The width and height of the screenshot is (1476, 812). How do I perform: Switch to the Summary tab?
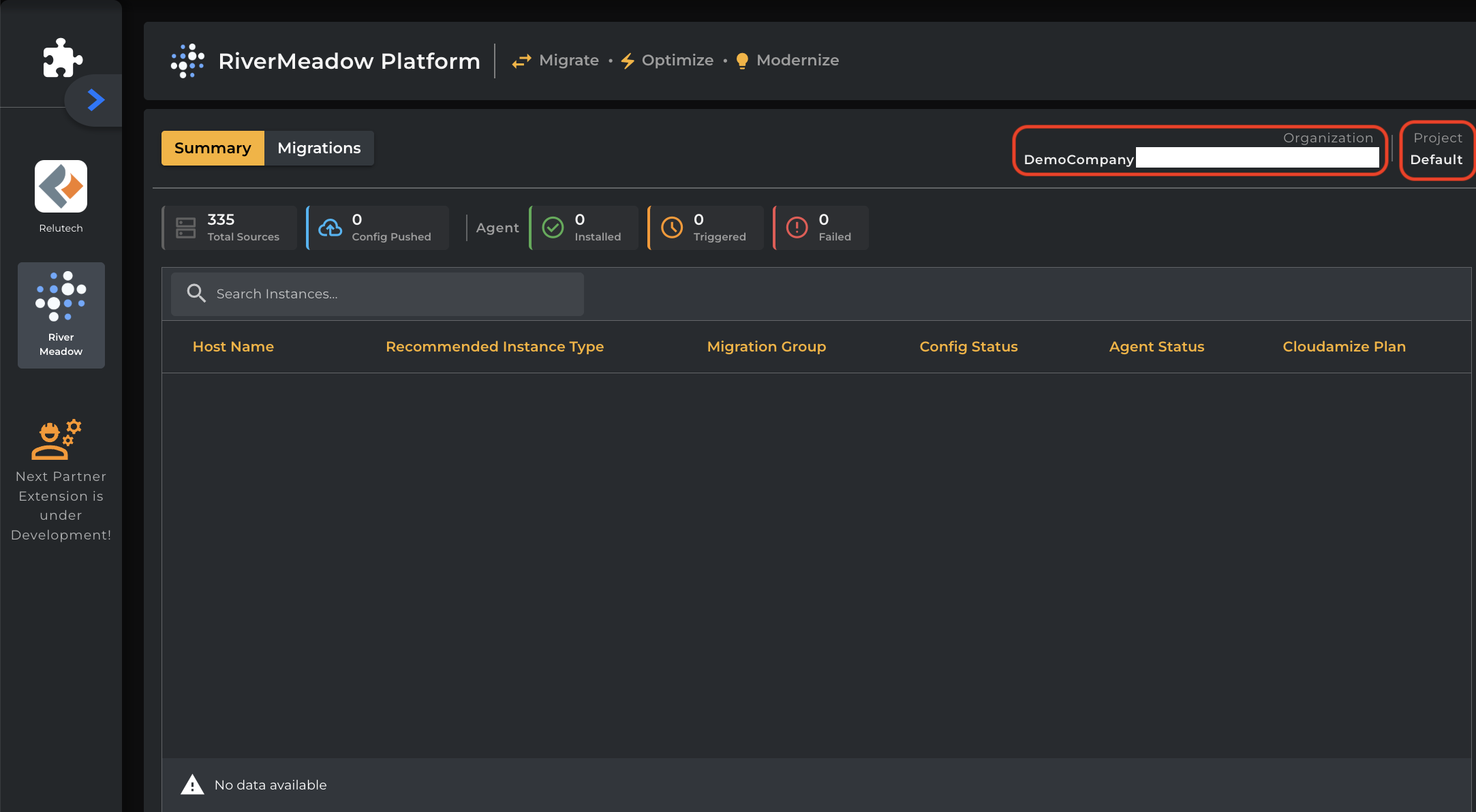point(213,148)
